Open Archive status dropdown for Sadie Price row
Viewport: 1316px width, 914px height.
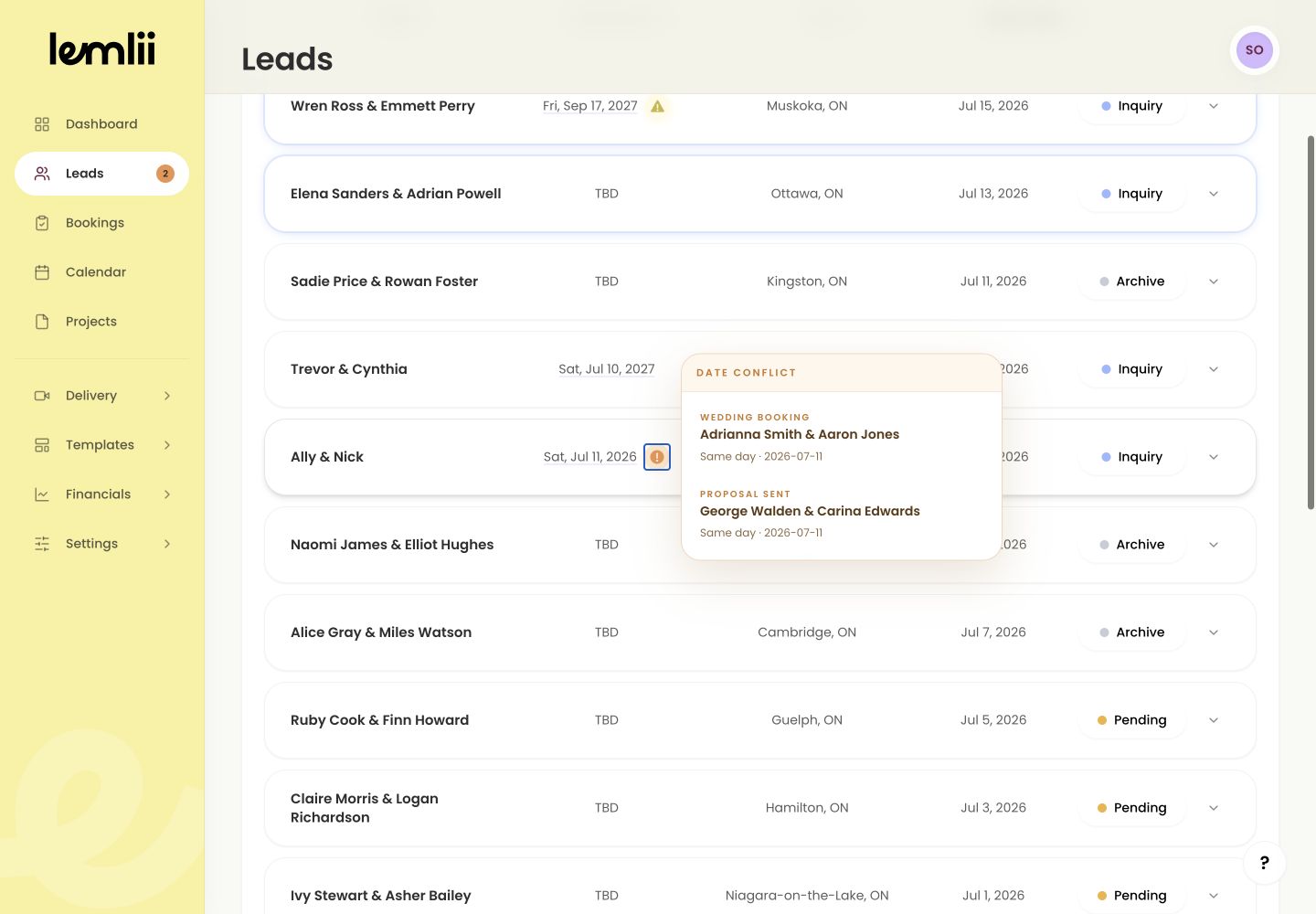pos(1132,282)
